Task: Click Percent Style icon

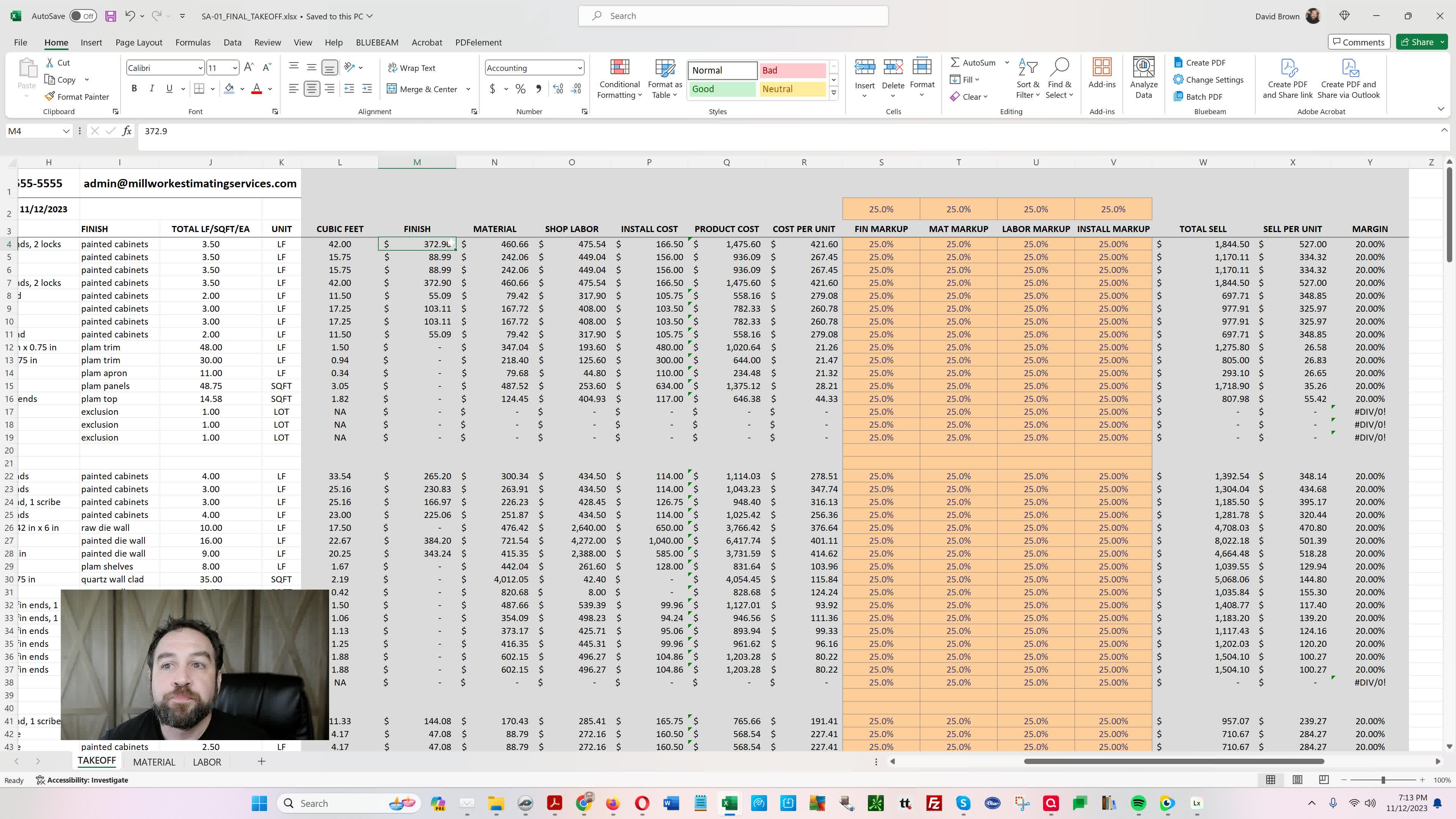Action: click(521, 89)
